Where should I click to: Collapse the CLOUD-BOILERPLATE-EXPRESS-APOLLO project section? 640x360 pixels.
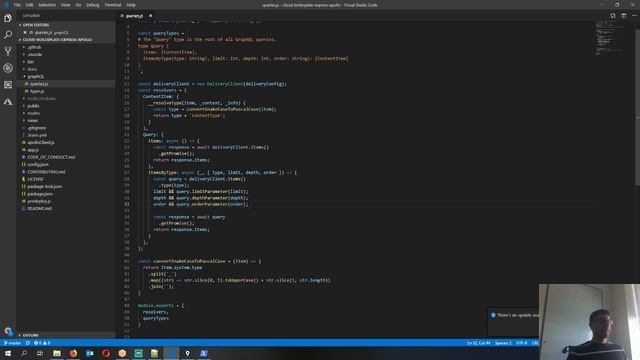[65, 40]
